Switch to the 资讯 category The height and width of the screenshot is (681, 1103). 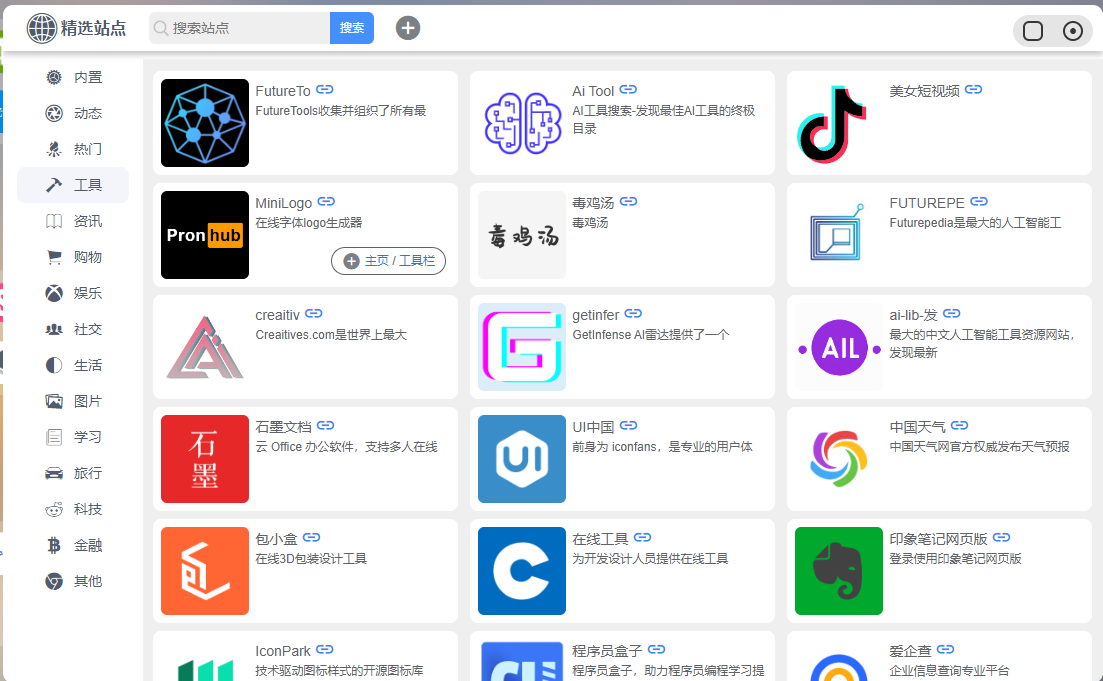[73, 221]
